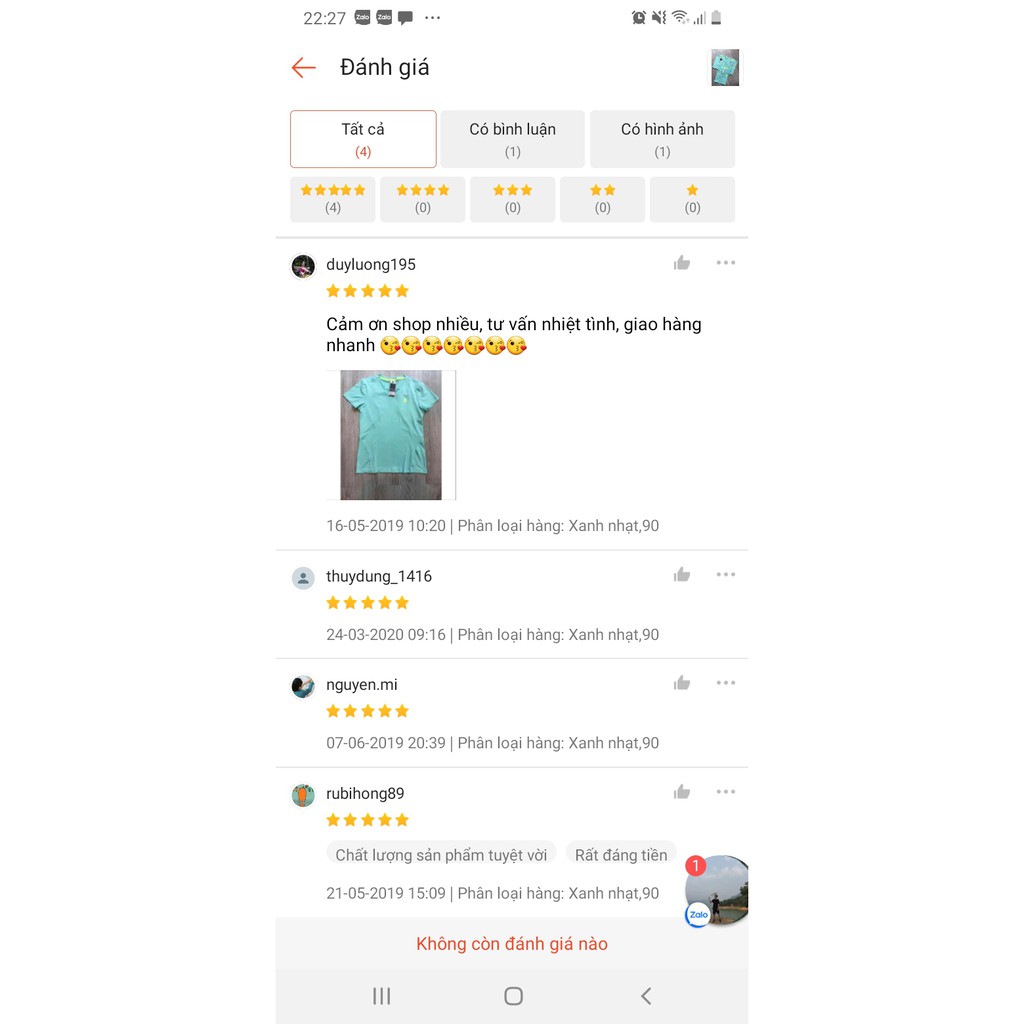
Task: Like rubihong89's review with thumbs-up
Action: click(682, 792)
